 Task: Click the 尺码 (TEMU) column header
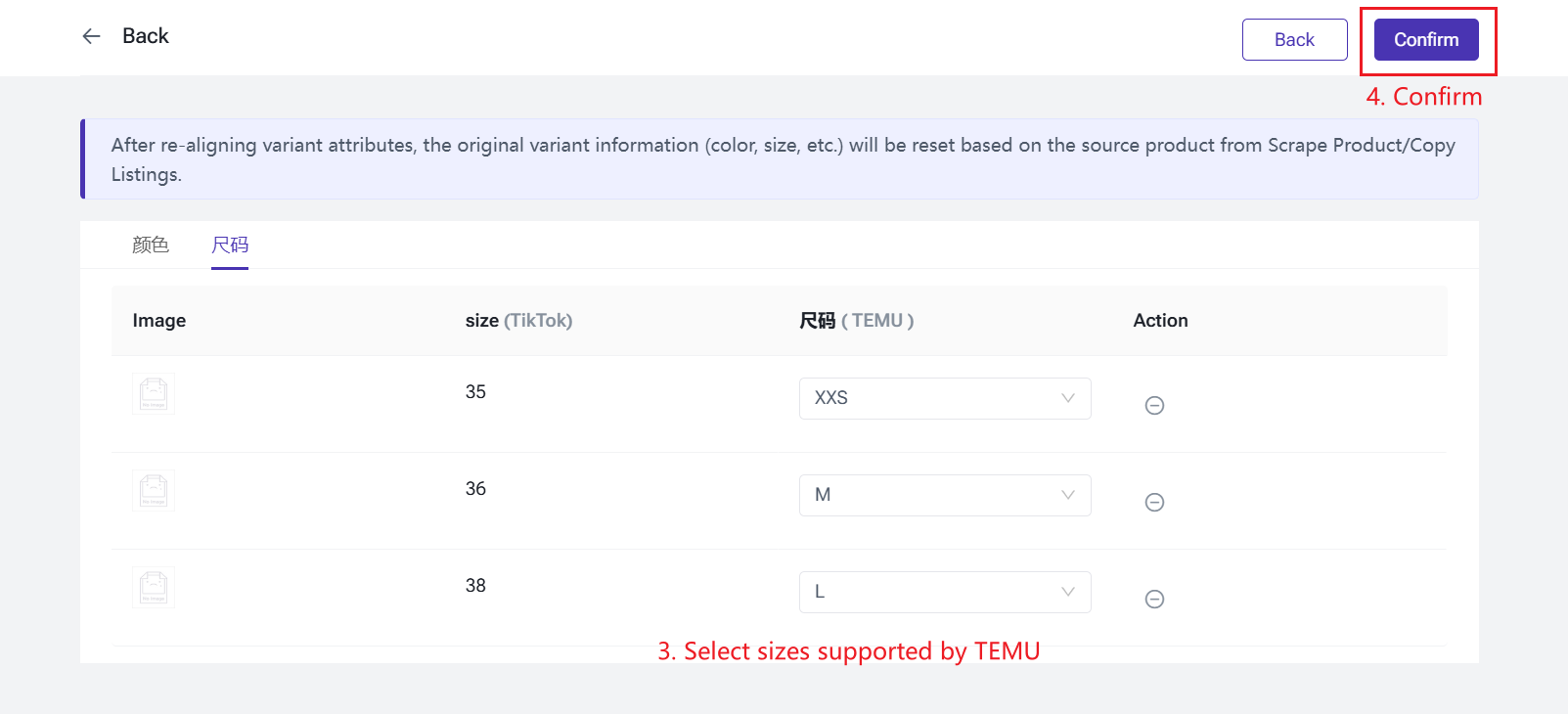click(856, 321)
